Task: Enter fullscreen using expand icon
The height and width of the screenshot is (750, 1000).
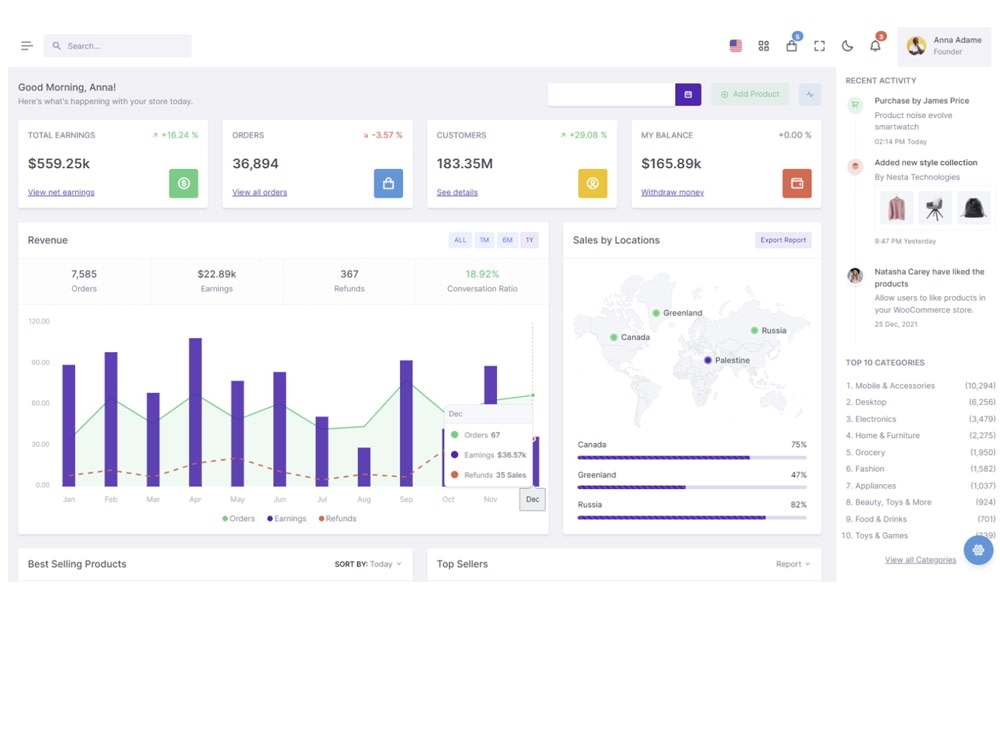Action: pyautogui.click(x=820, y=45)
